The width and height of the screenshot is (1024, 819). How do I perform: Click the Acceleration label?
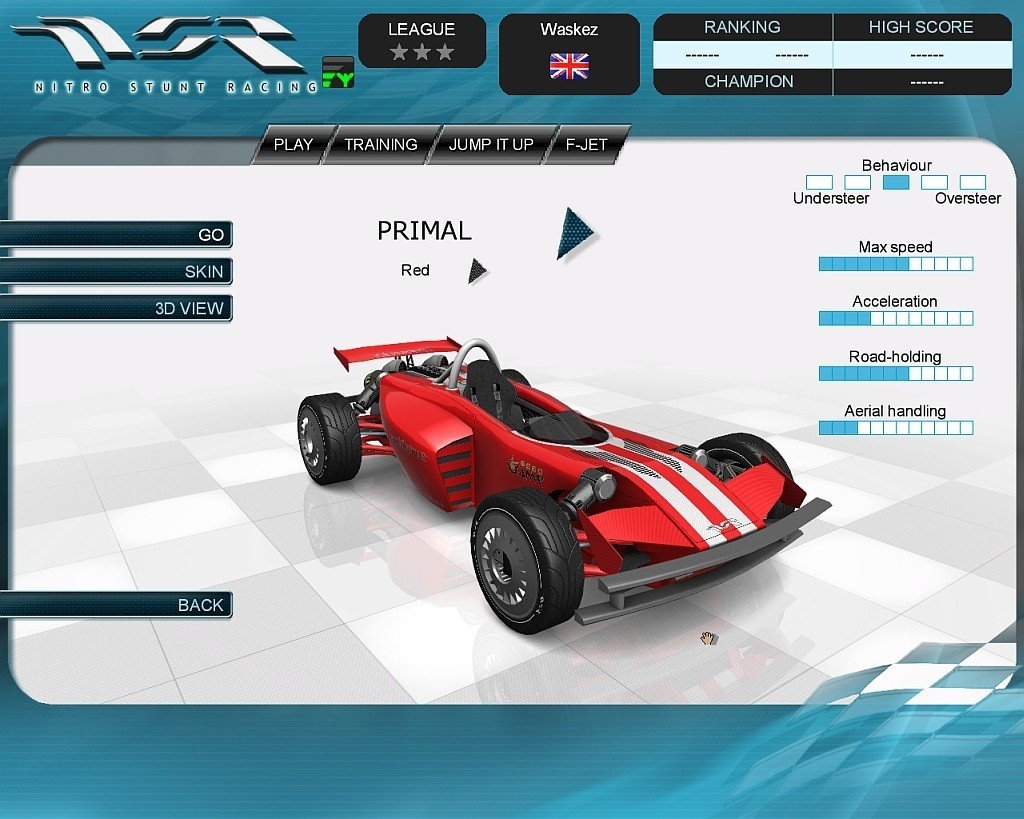(895, 301)
